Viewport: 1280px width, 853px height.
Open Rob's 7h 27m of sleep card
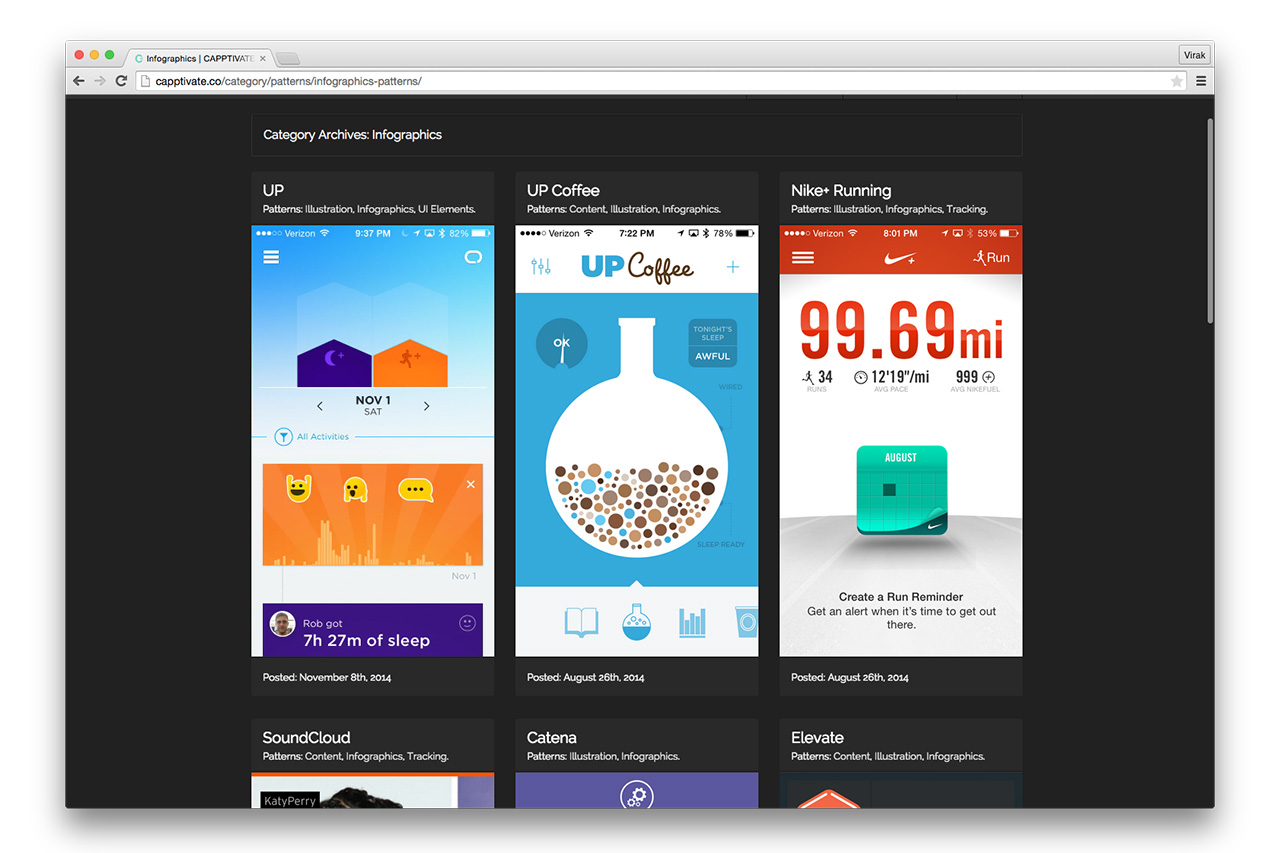pos(373,630)
